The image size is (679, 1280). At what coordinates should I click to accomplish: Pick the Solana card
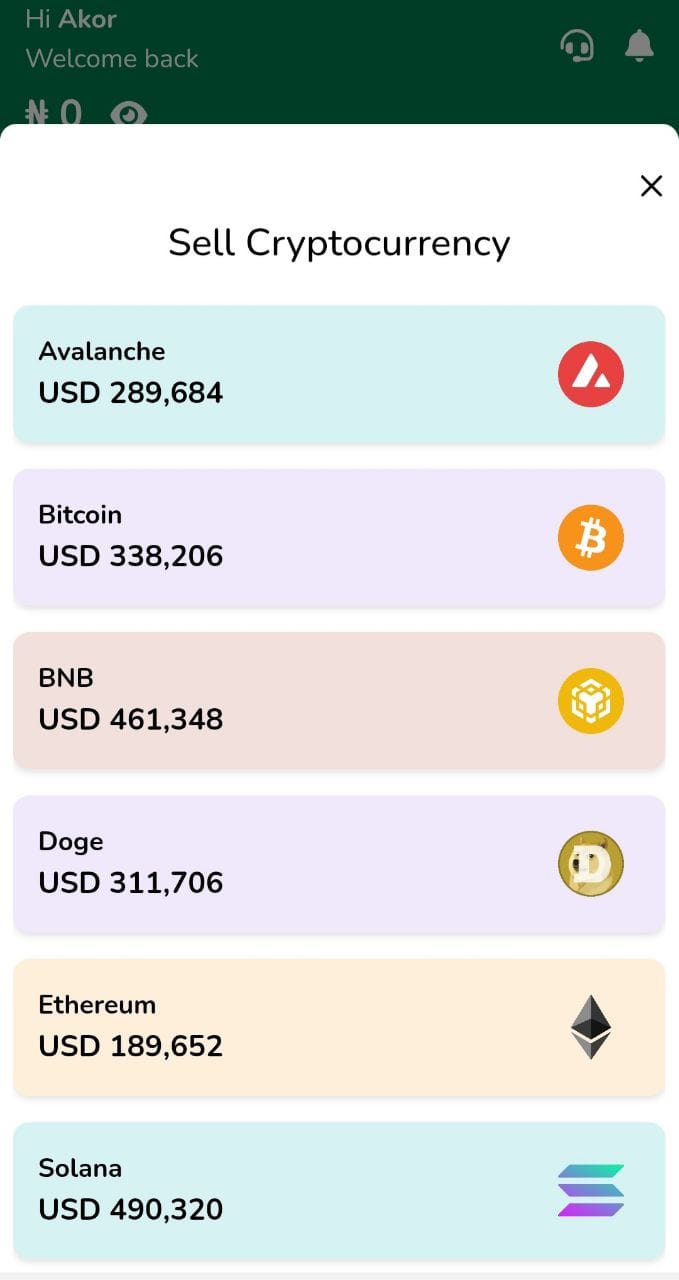300,1190
